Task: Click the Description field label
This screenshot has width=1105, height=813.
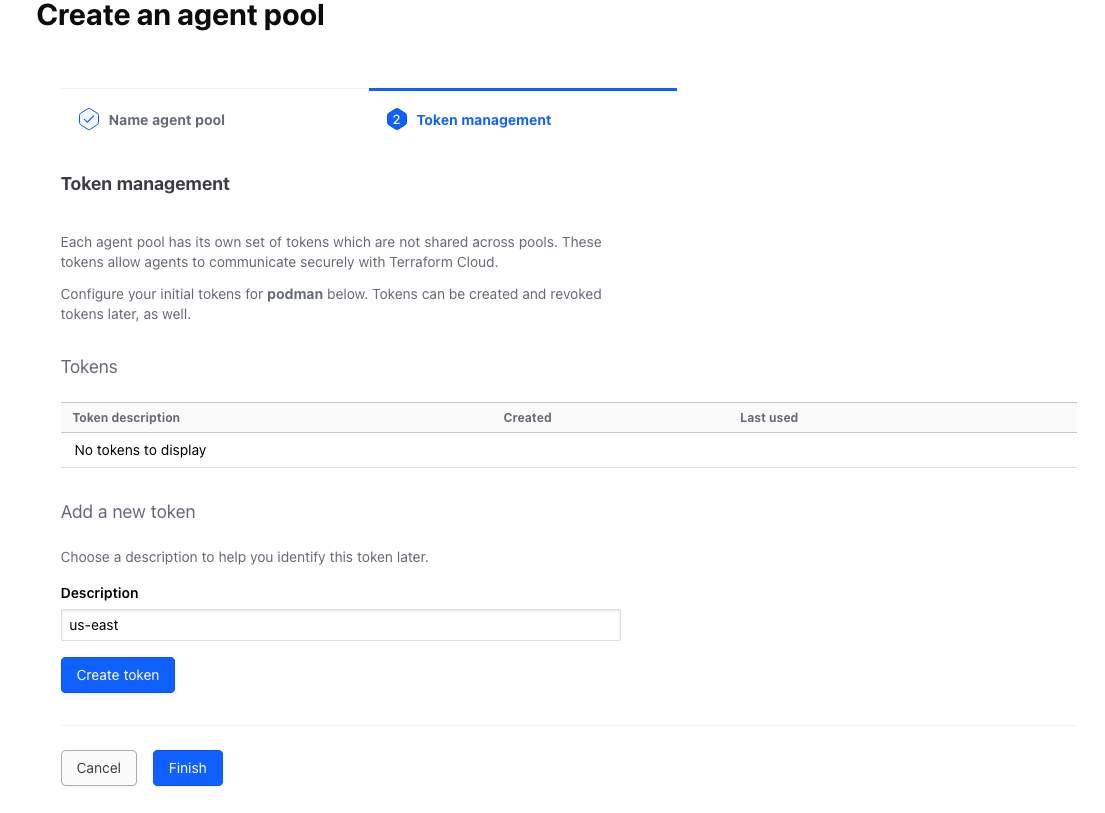Action: pos(99,593)
